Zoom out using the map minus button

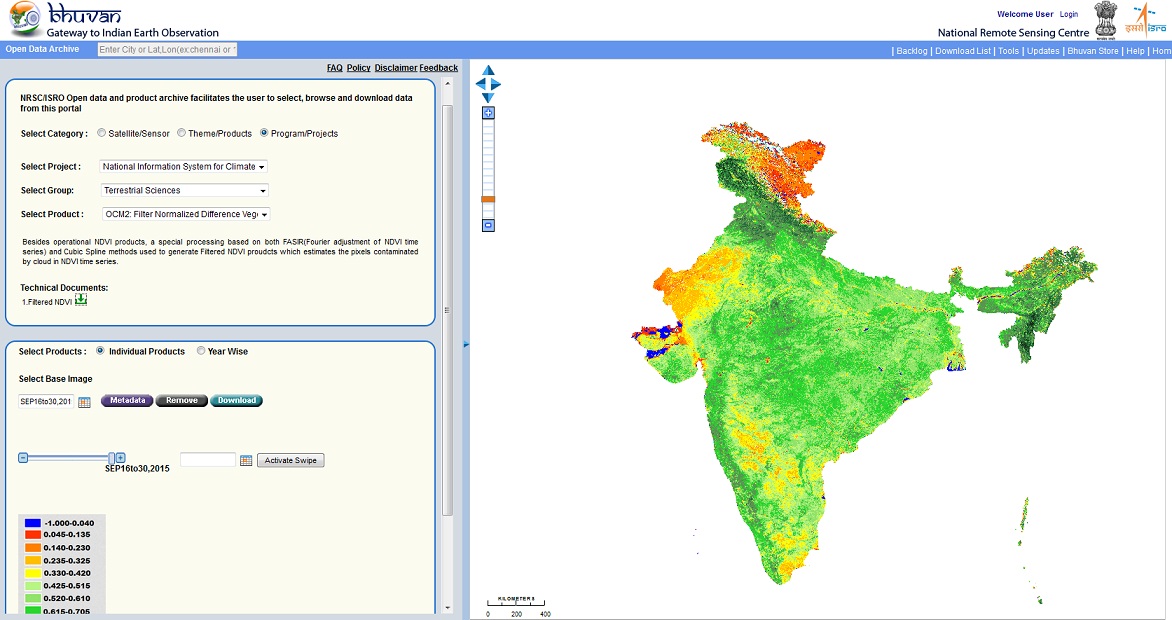coord(488,225)
